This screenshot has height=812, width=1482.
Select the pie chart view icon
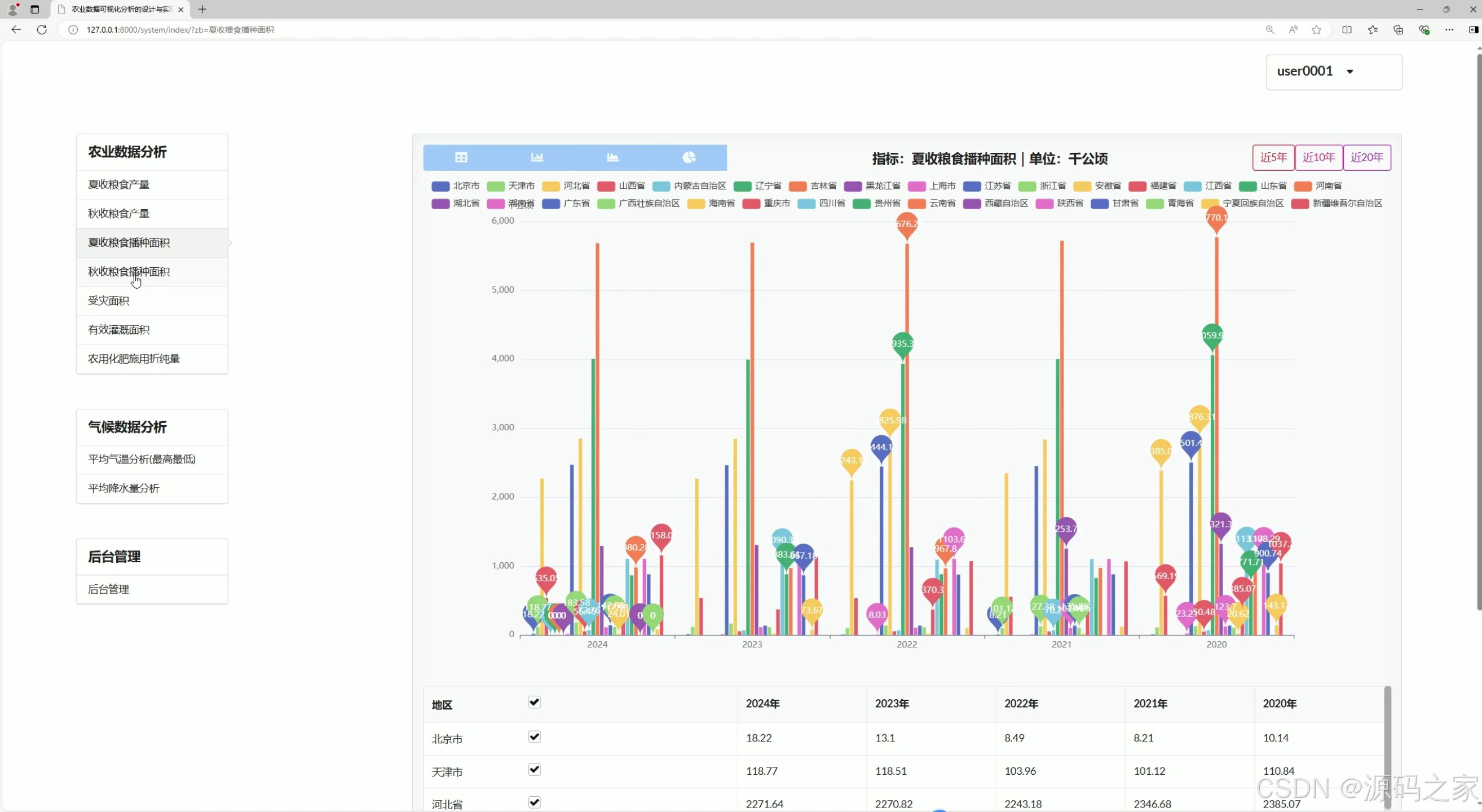pyautogui.click(x=689, y=157)
